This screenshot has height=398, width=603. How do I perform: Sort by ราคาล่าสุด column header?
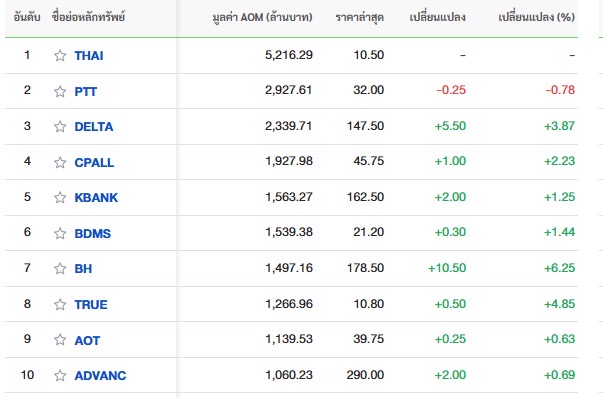(360, 17)
